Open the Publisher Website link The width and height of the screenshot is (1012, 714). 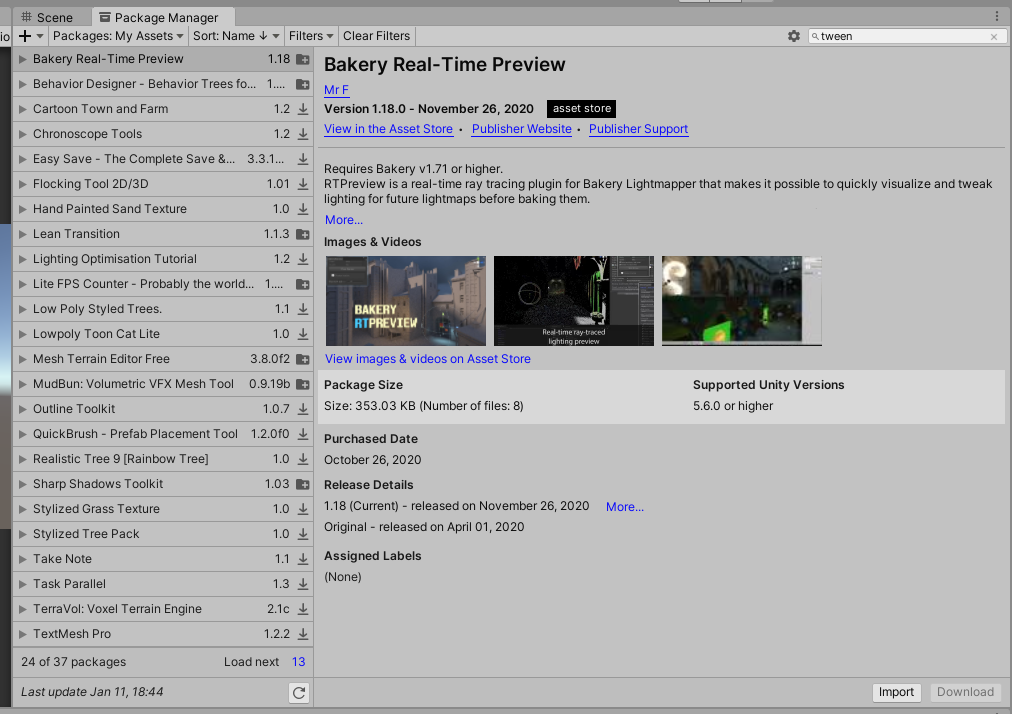(521, 129)
